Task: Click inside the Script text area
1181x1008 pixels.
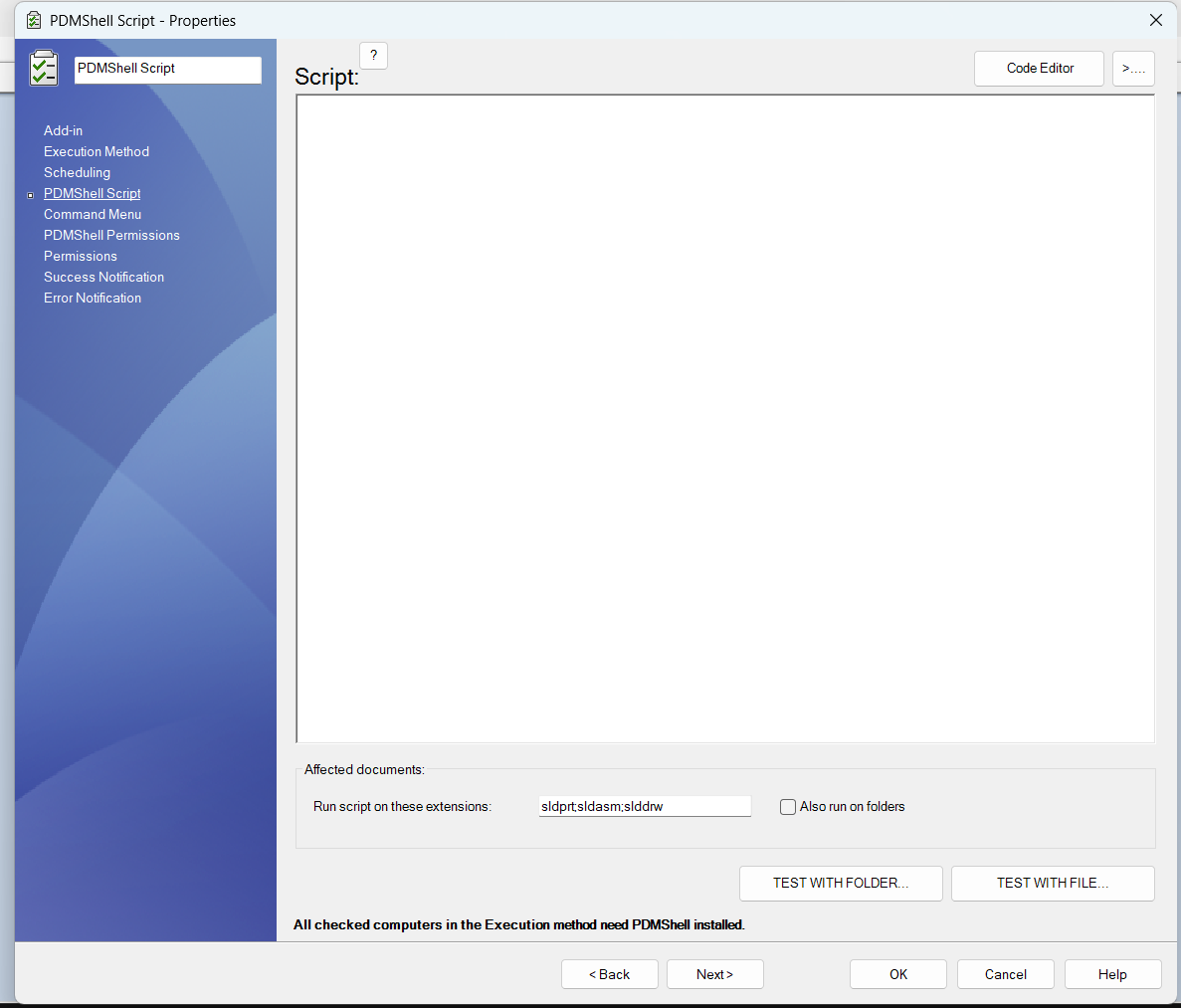Action: coord(725,419)
